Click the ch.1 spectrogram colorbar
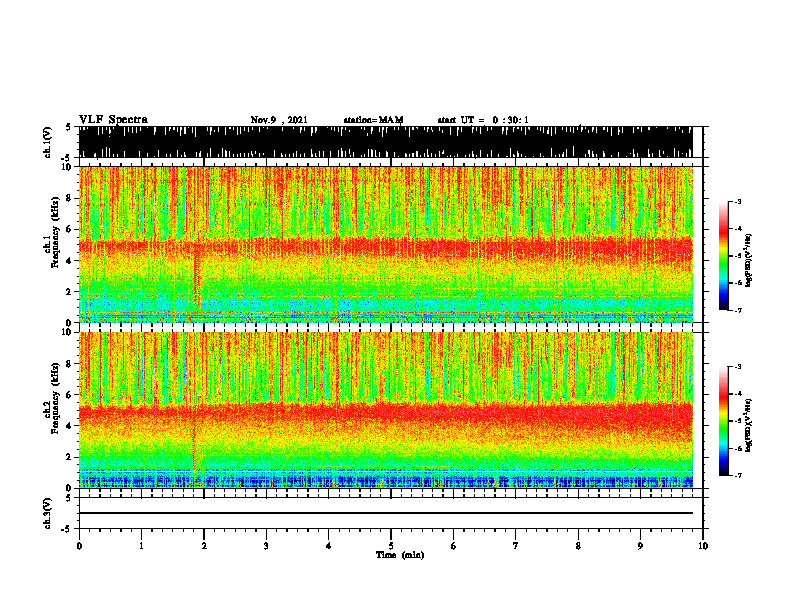This screenshot has width=792, height=612. [x=723, y=256]
